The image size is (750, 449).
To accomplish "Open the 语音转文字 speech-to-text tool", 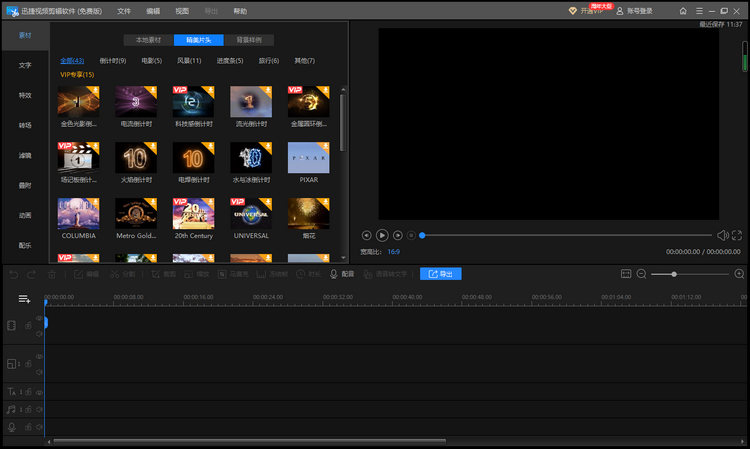I will click(386, 274).
